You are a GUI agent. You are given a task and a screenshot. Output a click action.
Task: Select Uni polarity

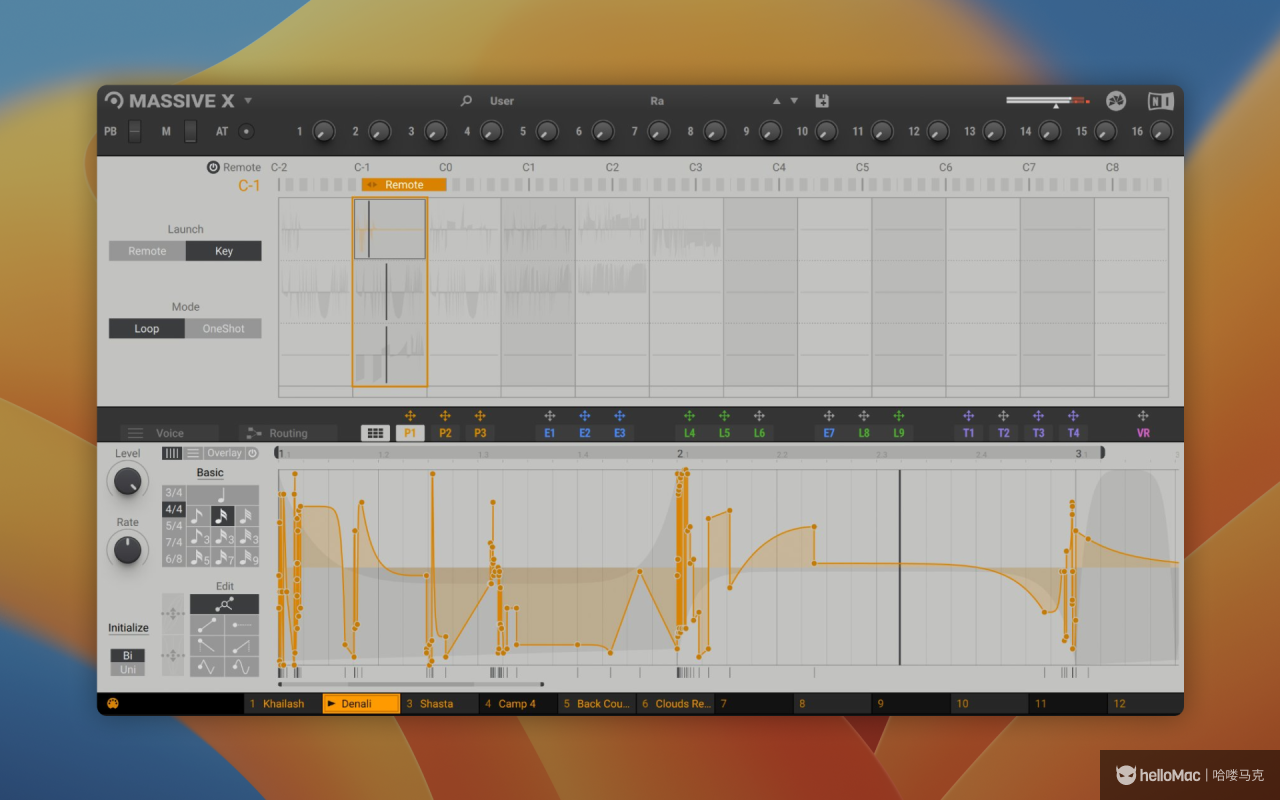point(127,669)
